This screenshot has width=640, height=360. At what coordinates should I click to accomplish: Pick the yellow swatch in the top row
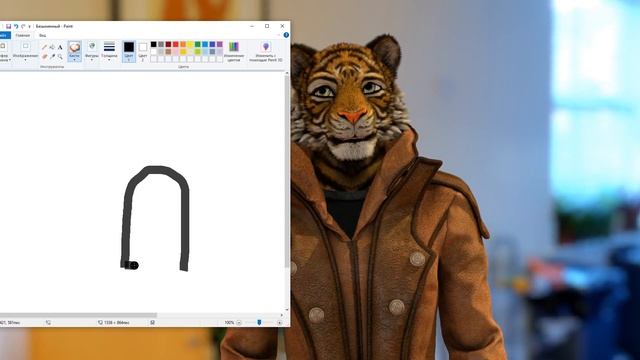click(190, 44)
